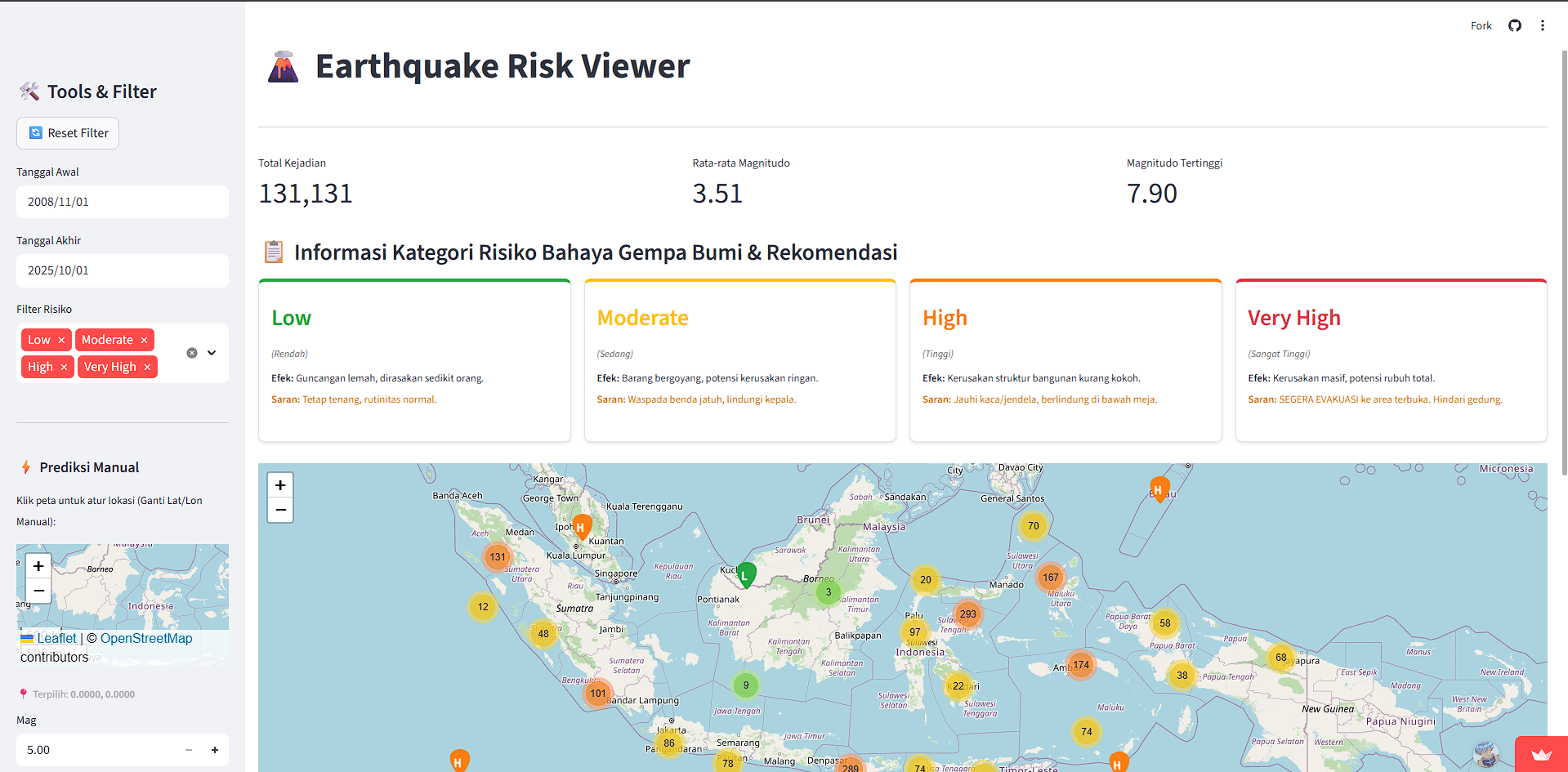Click the Moderate risk category card
The image size is (1568, 772).
(x=740, y=360)
